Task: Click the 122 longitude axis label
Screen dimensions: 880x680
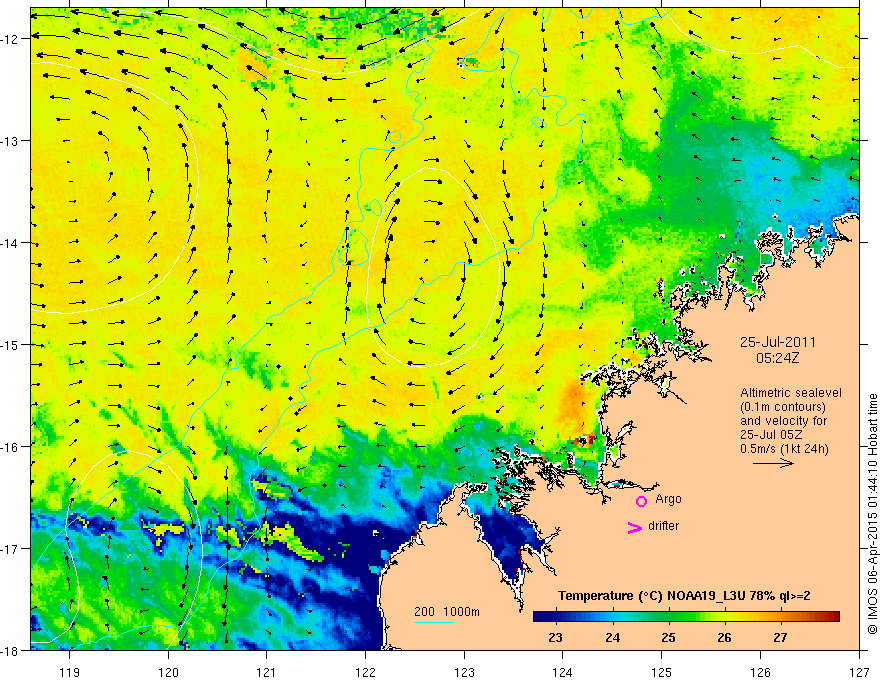Action: [x=365, y=672]
